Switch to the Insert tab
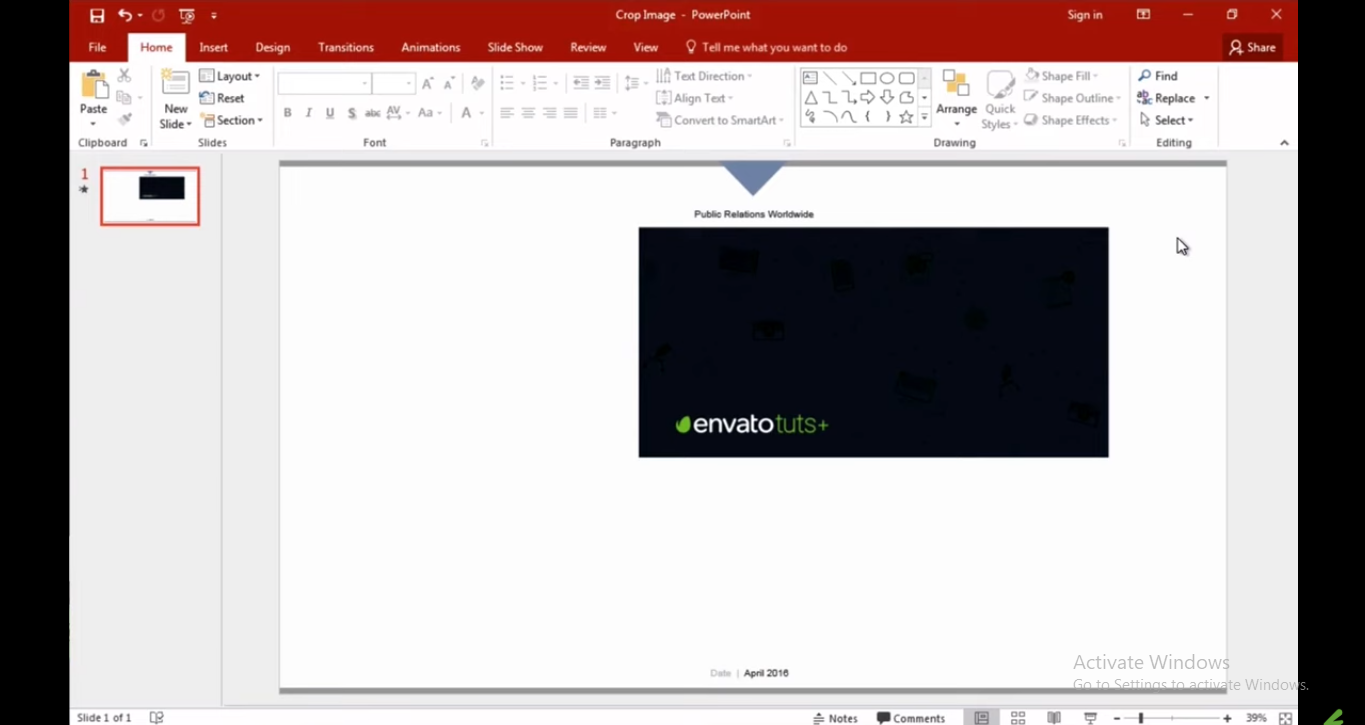The image size is (1365, 725). click(x=213, y=47)
